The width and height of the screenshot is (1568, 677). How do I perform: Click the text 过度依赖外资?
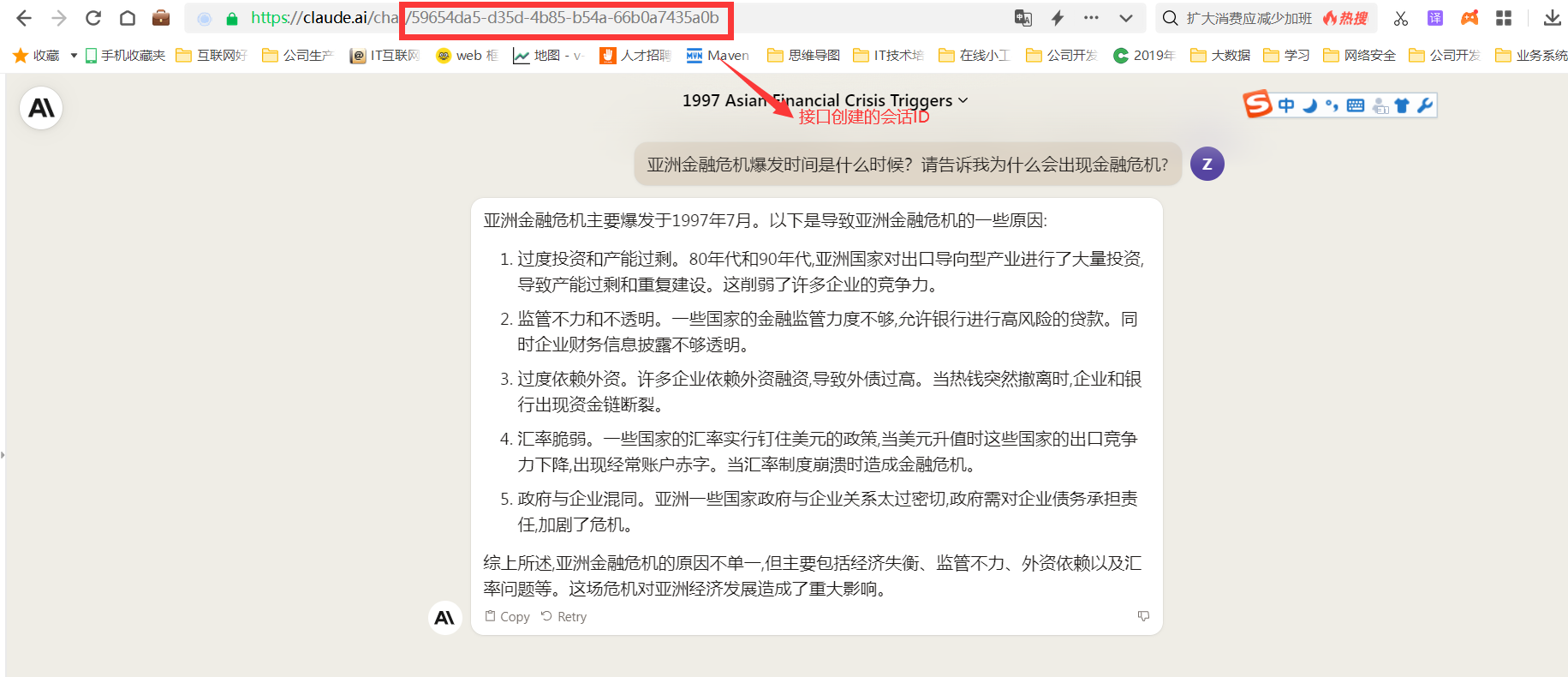(x=569, y=379)
